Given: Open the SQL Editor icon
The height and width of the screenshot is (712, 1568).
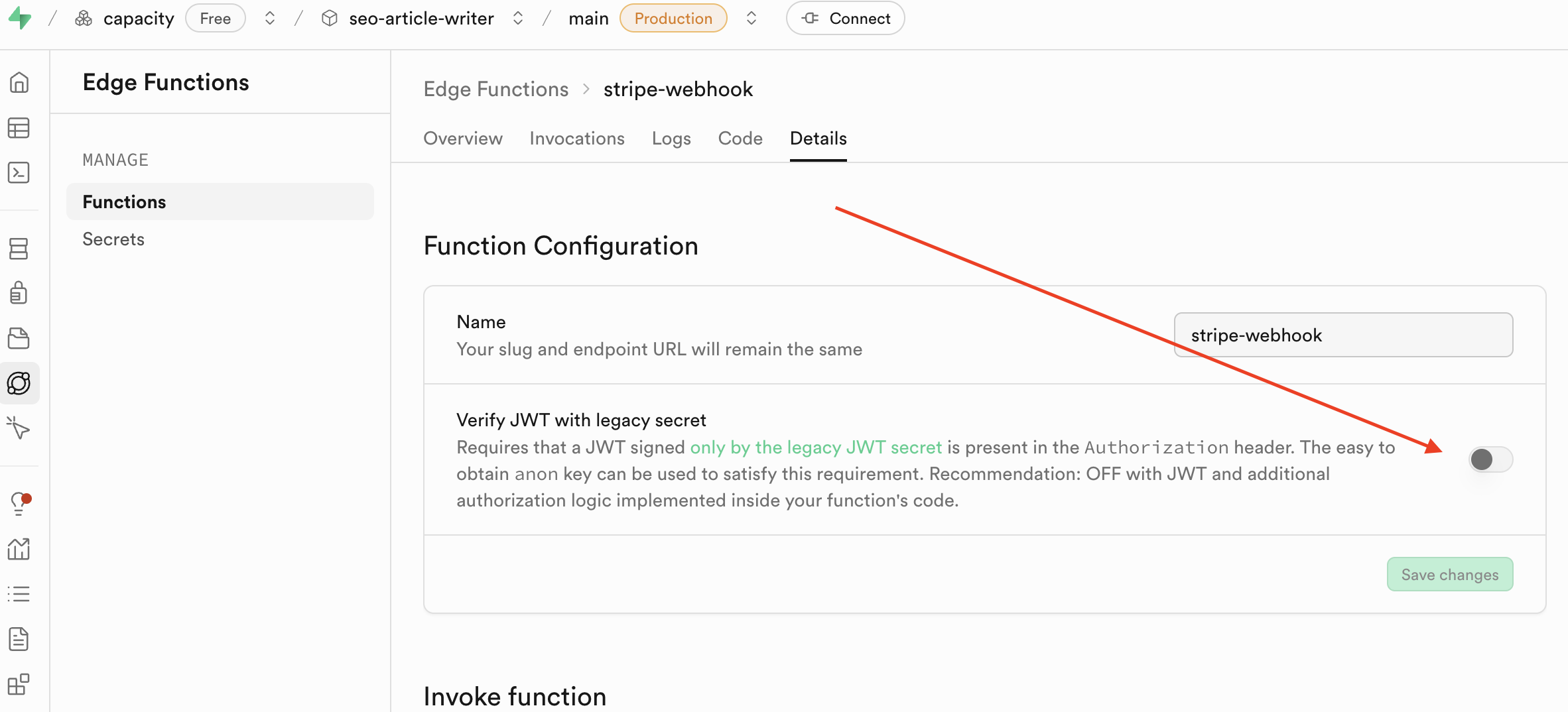Looking at the screenshot, I should point(19,172).
